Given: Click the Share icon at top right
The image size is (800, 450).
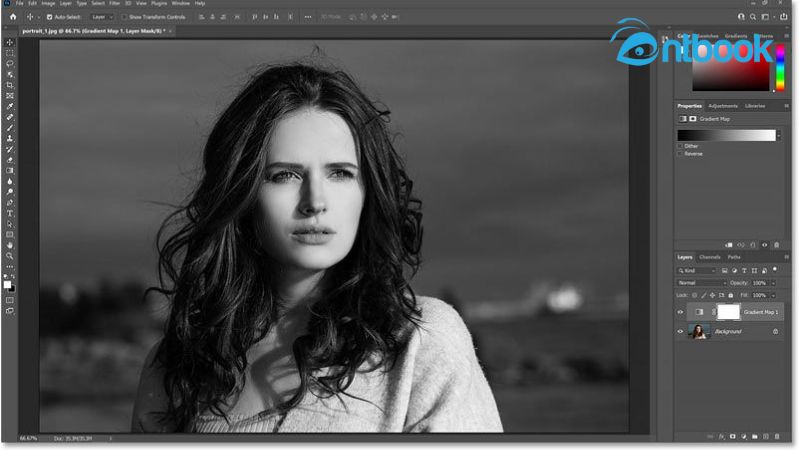Looking at the screenshot, I should [x=784, y=17].
